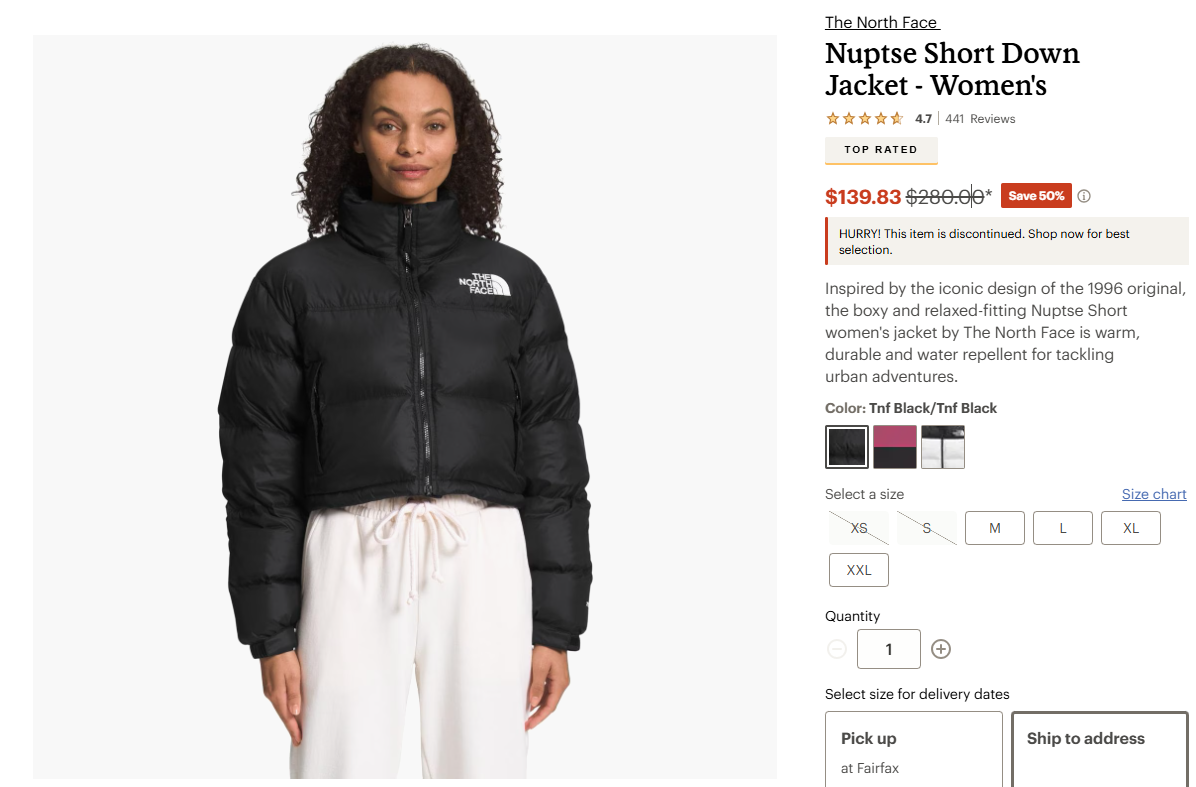Image resolution: width=1196 pixels, height=787 pixels.
Task: Select the Tnf Black color swatch
Action: click(x=847, y=447)
